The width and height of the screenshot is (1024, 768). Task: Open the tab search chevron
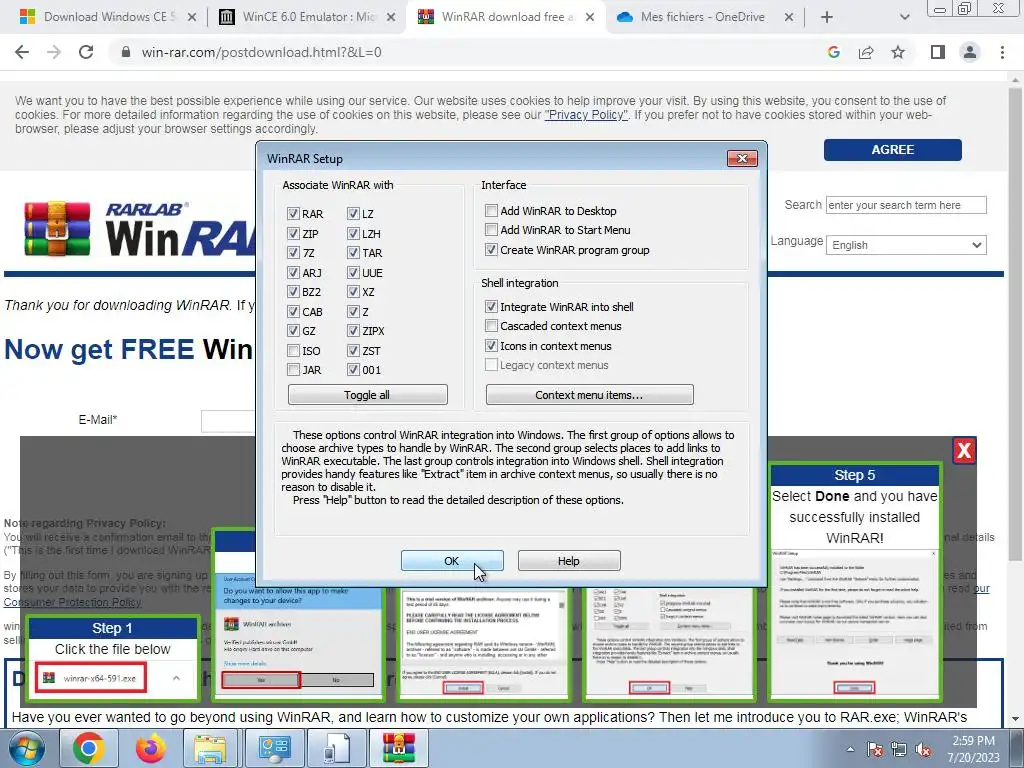[x=904, y=17]
